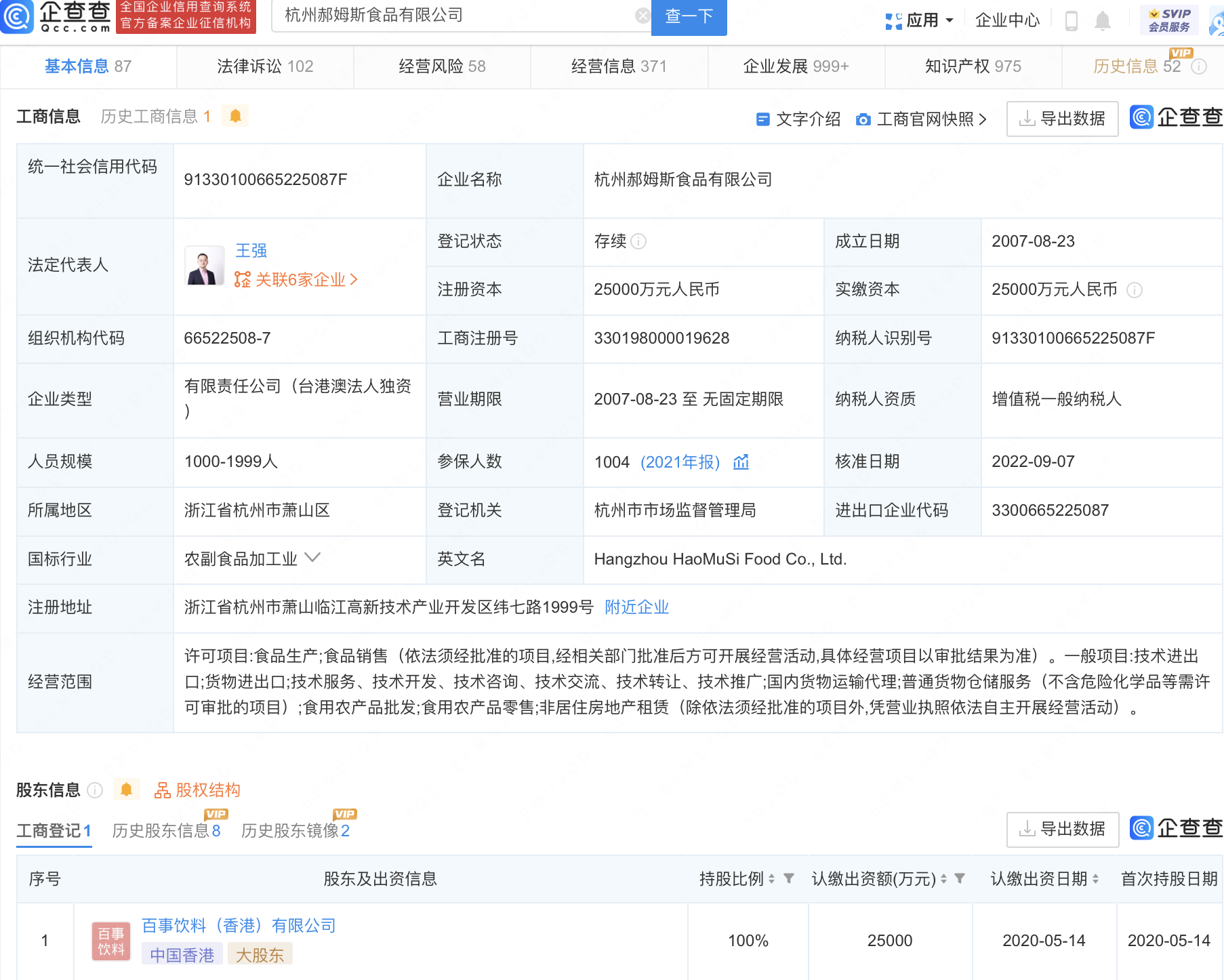Image resolution: width=1224 pixels, height=980 pixels.
Task: Click the 中国香港 region tag
Action: pos(182,955)
